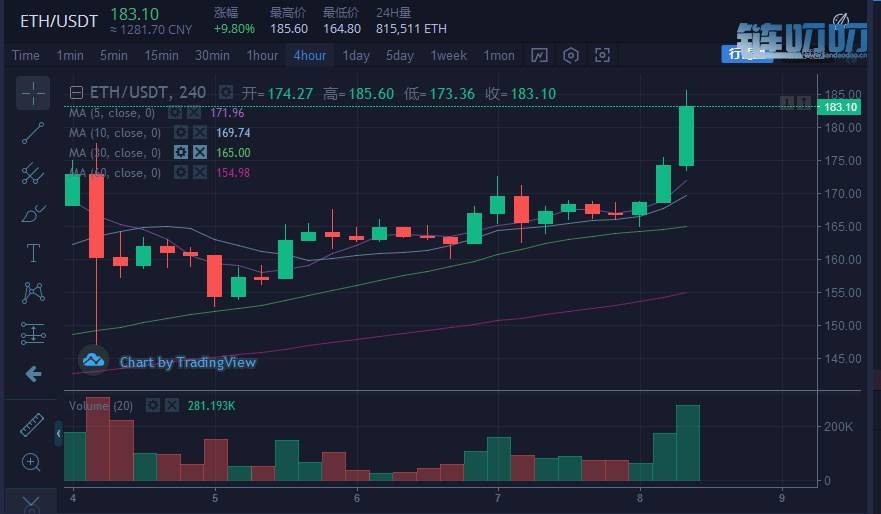Activate the zoom in magnifier tool
881x514 pixels.
31,462
